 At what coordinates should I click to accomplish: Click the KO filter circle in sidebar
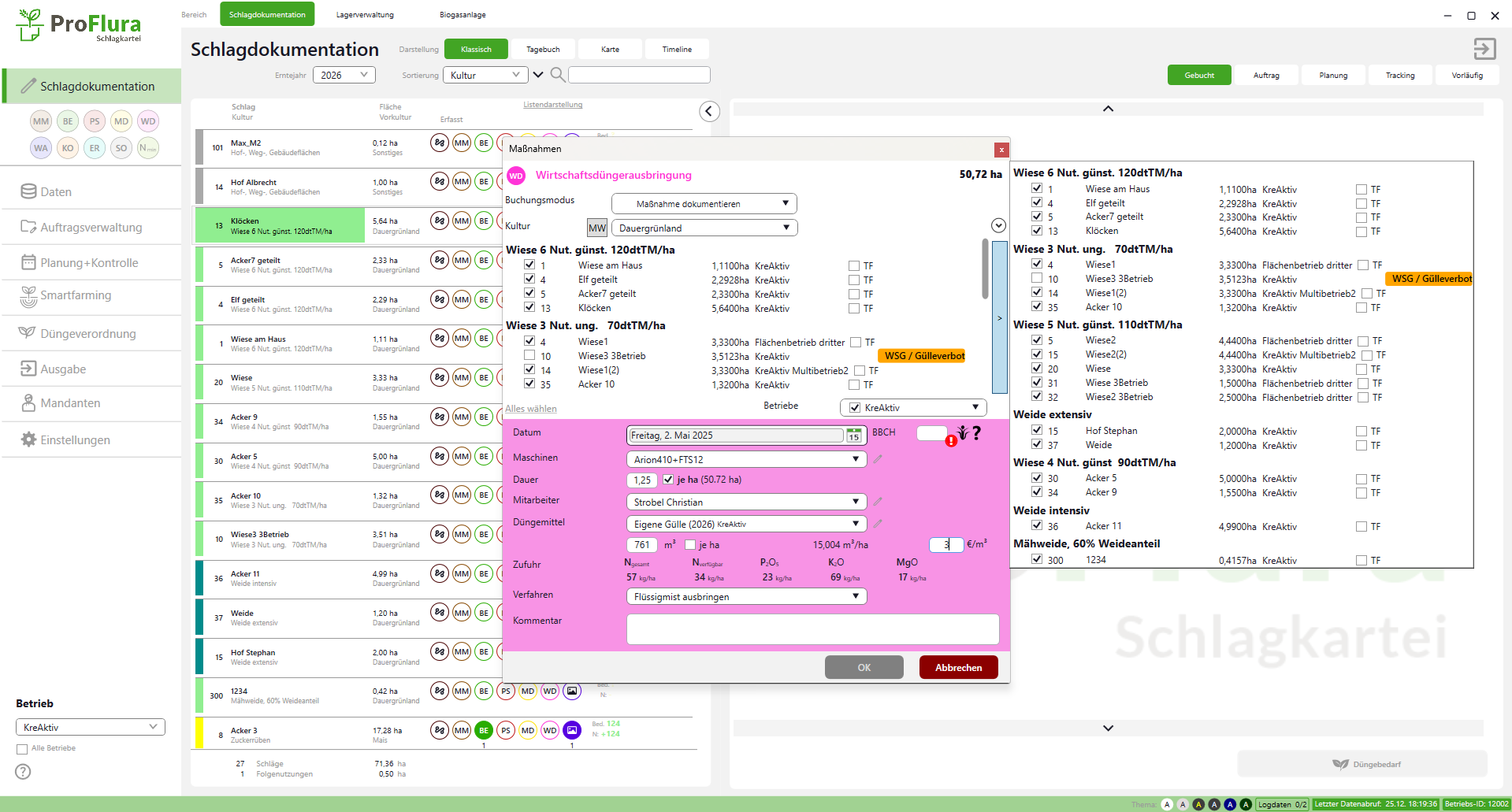coord(68,148)
